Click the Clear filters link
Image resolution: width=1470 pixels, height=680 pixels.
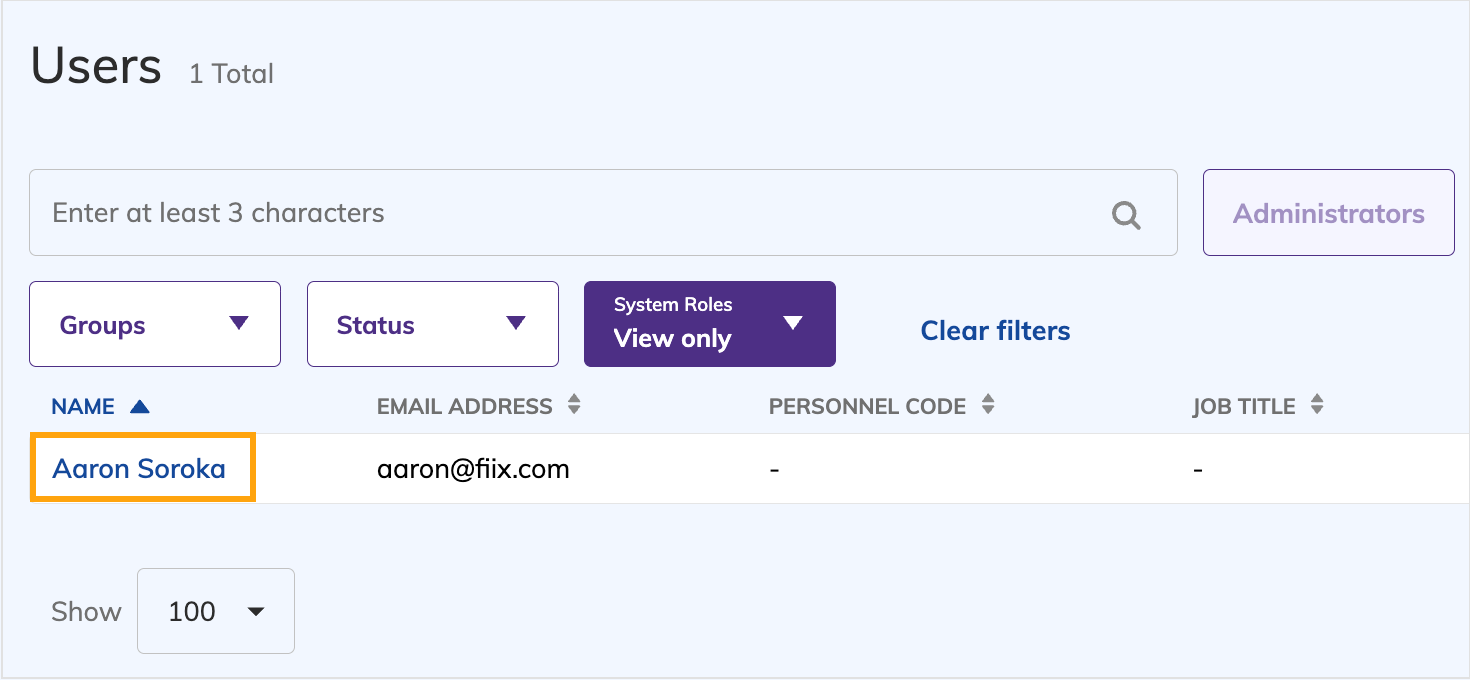pos(995,331)
